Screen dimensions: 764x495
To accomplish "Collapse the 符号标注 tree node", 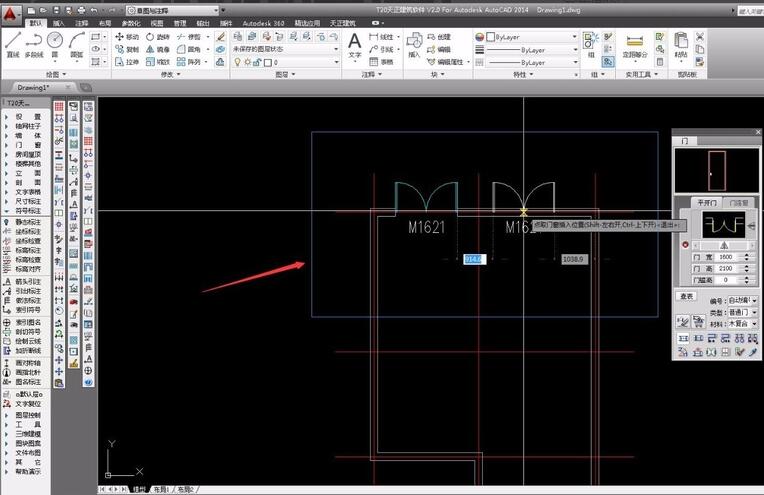I will point(6,210).
